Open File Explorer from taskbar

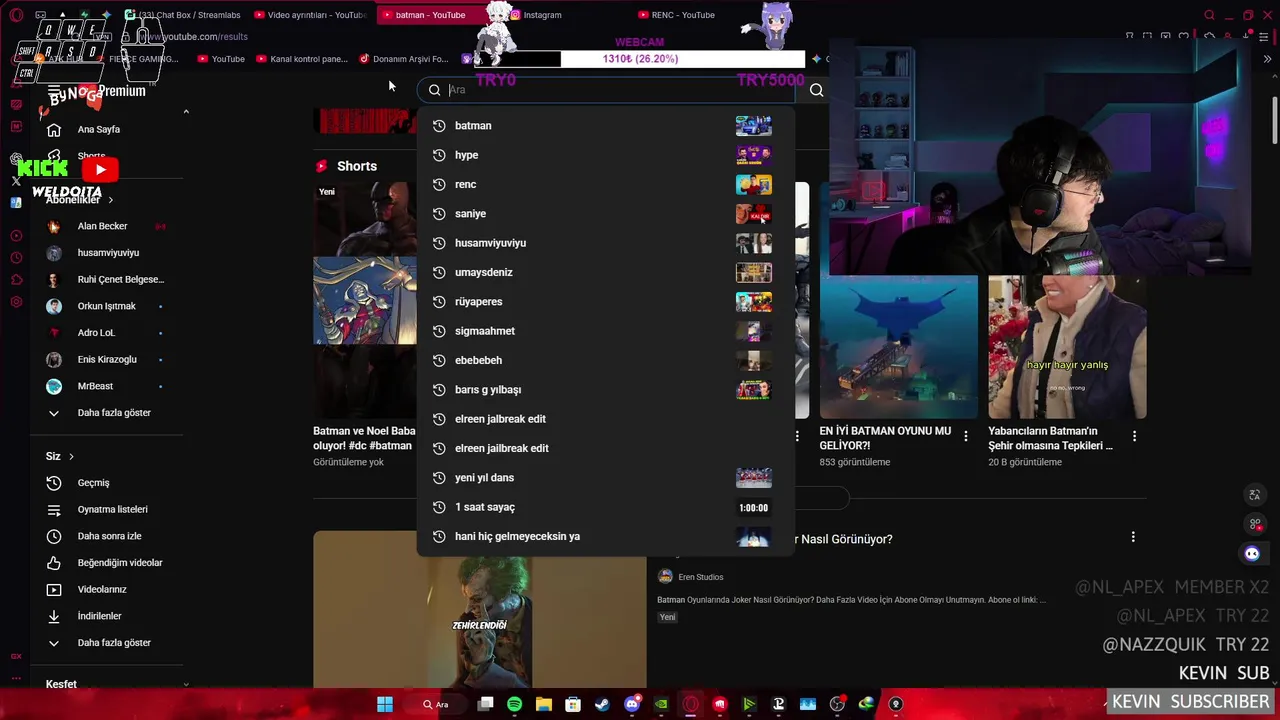pyautogui.click(x=544, y=704)
